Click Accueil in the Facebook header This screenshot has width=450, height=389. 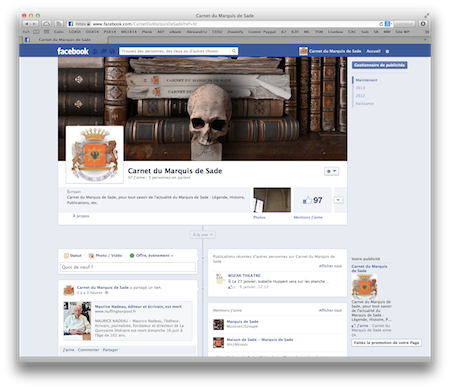coord(373,51)
